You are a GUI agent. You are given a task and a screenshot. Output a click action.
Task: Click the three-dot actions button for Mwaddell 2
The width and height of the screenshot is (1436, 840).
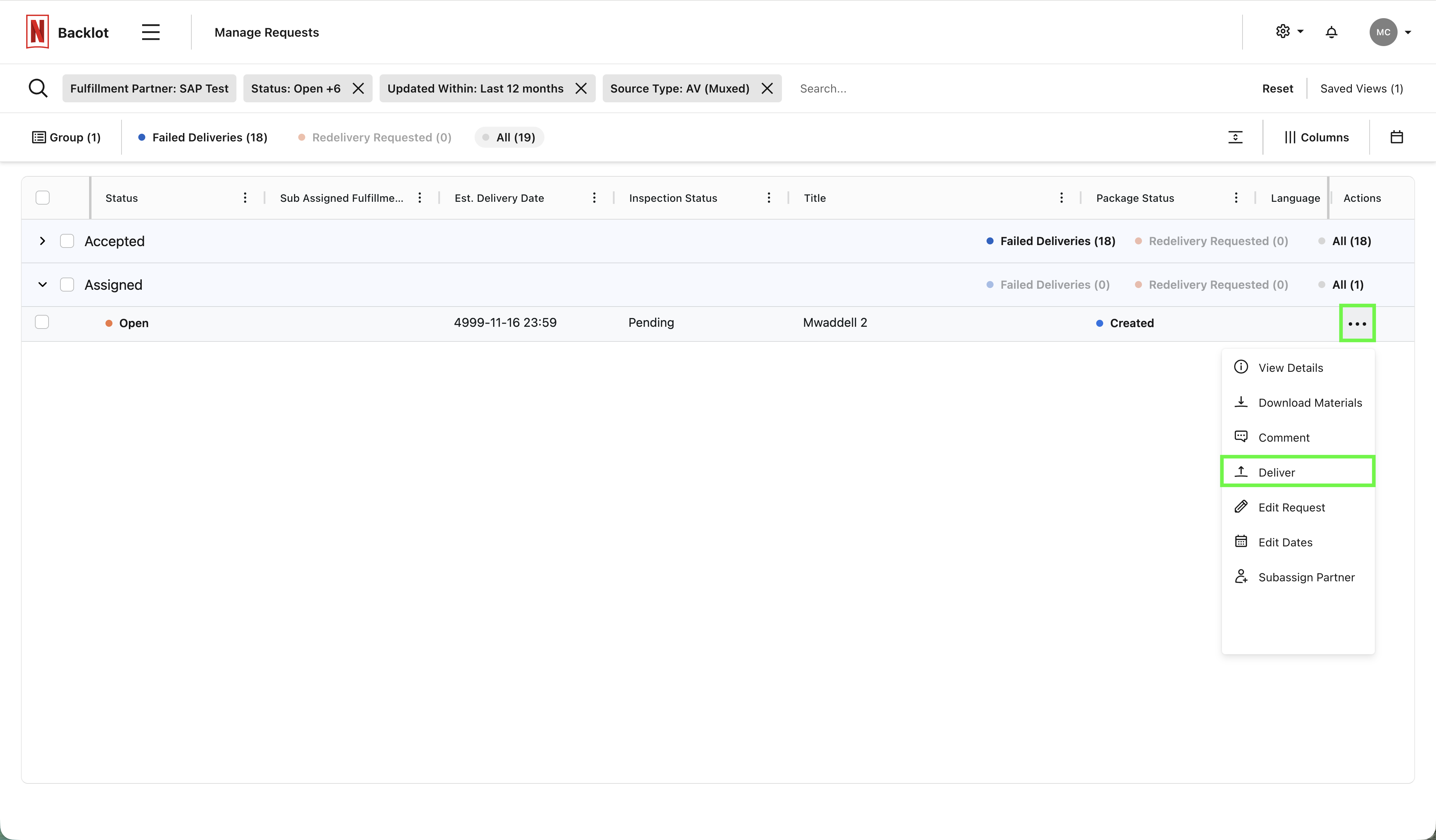coord(1357,323)
